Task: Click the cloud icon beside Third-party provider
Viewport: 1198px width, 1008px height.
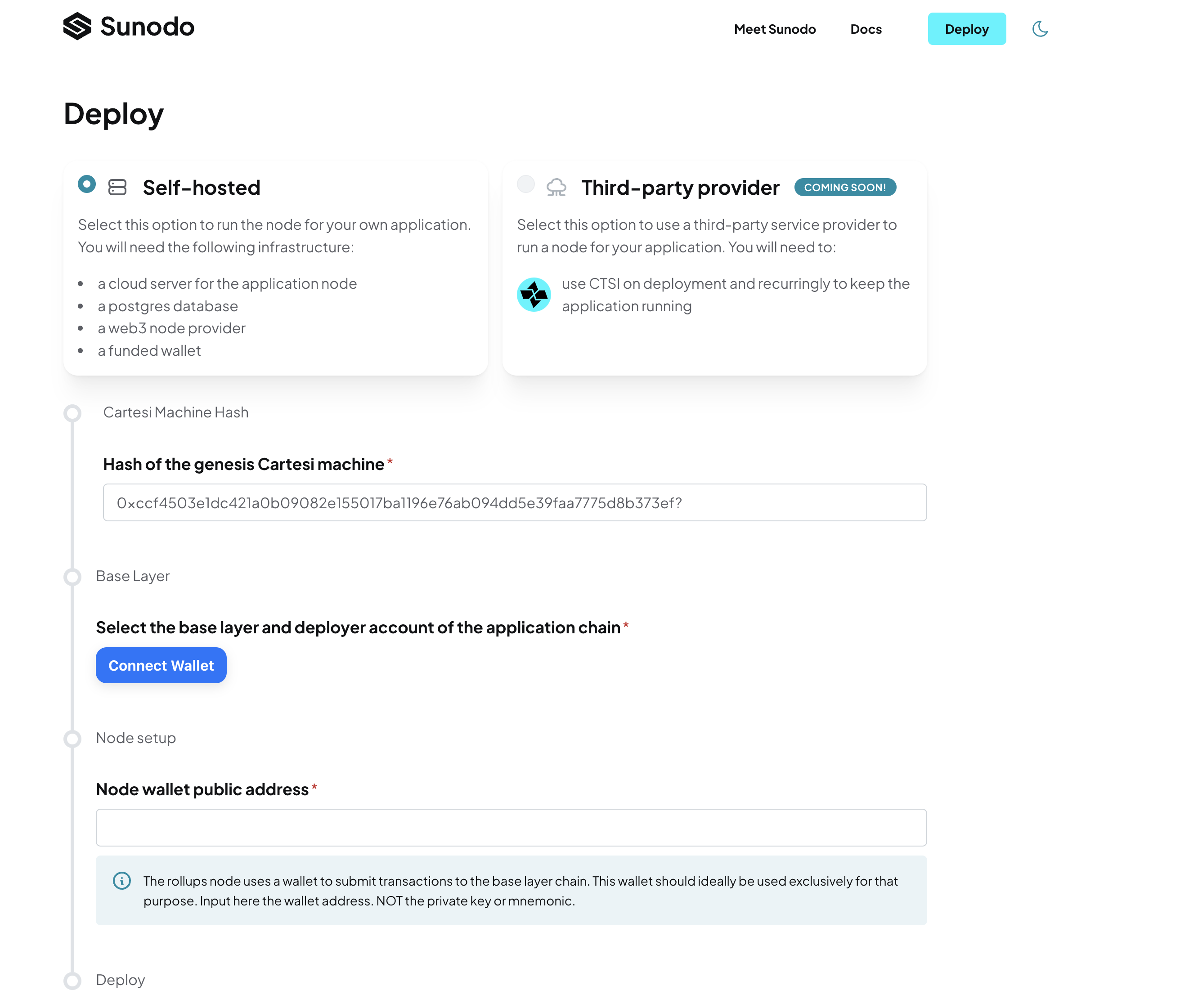Action: tap(556, 188)
